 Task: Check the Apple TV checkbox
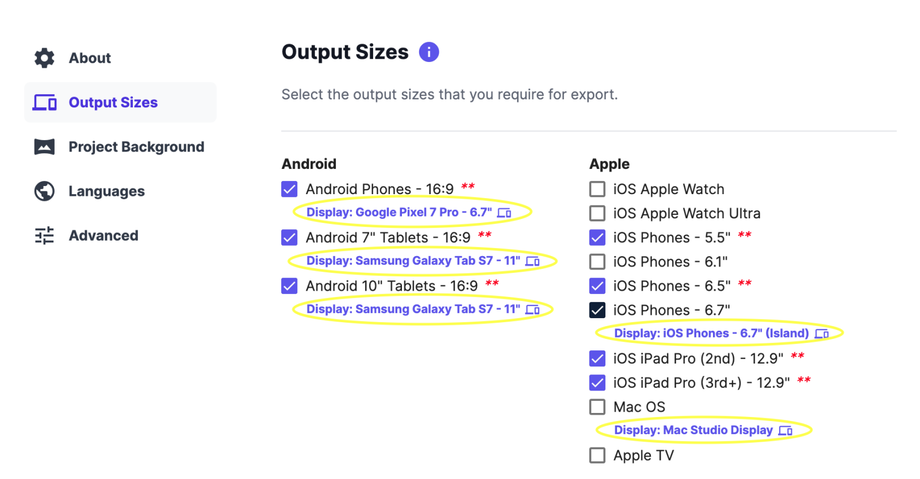[x=598, y=456]
